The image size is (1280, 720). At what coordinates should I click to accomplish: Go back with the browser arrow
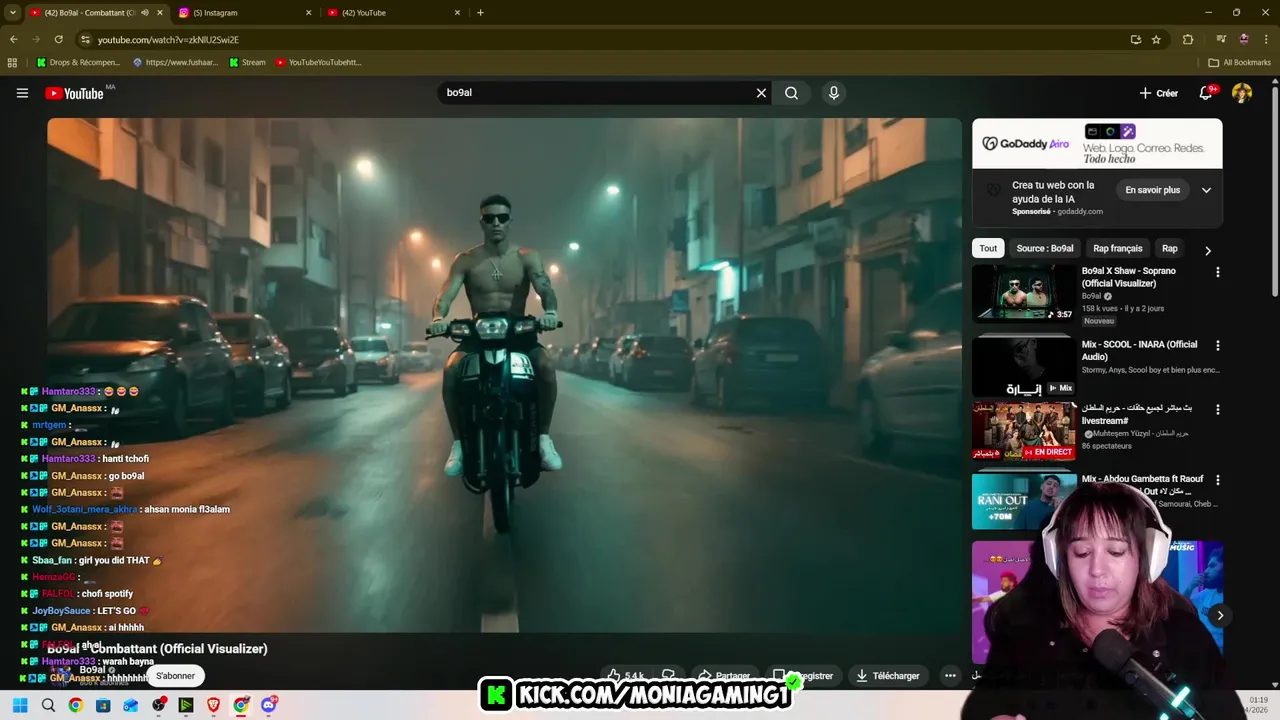pyautogui.click(x=13, y=39)
